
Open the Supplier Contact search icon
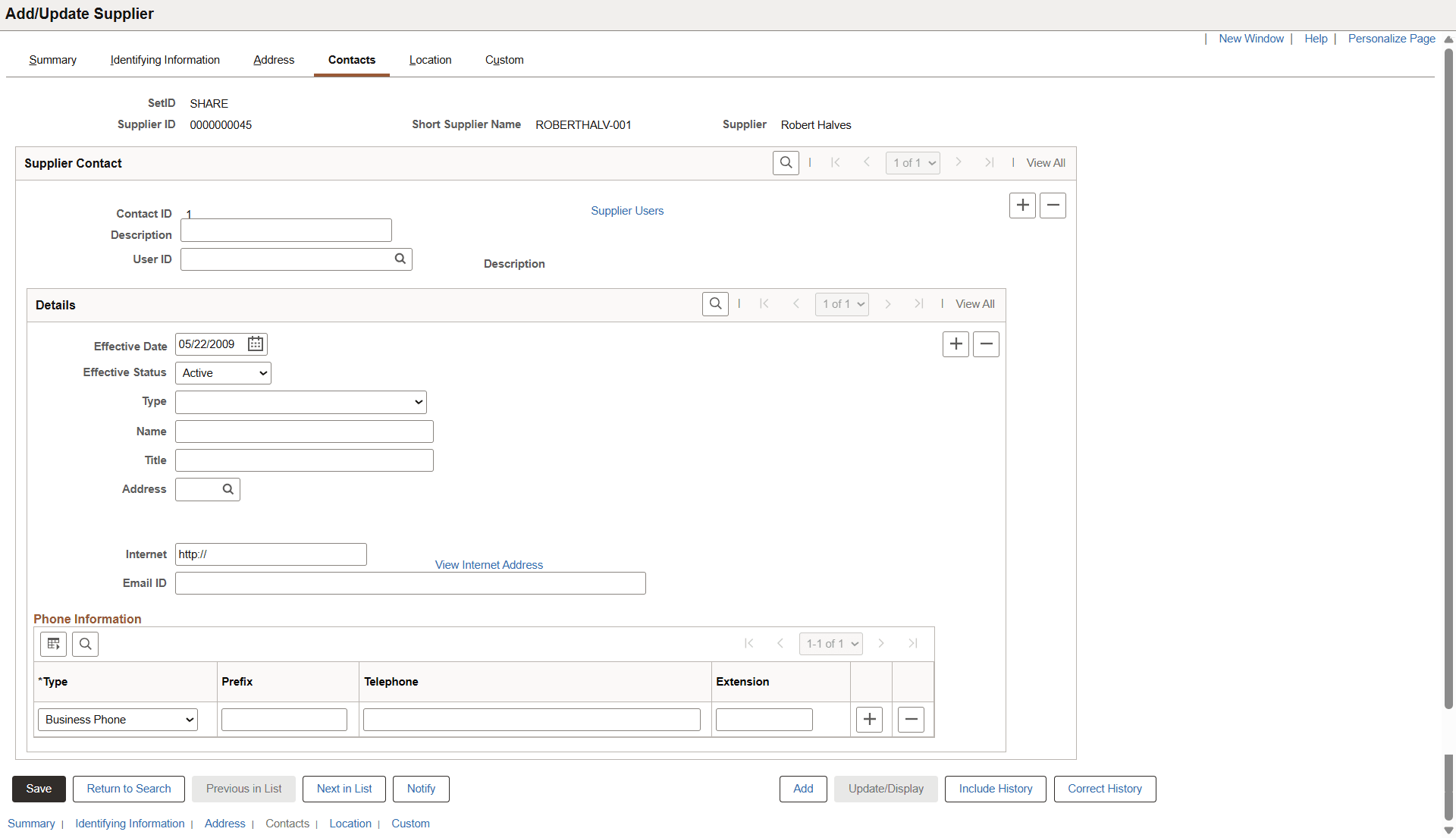pyautogui.click(x=786, y=162)
